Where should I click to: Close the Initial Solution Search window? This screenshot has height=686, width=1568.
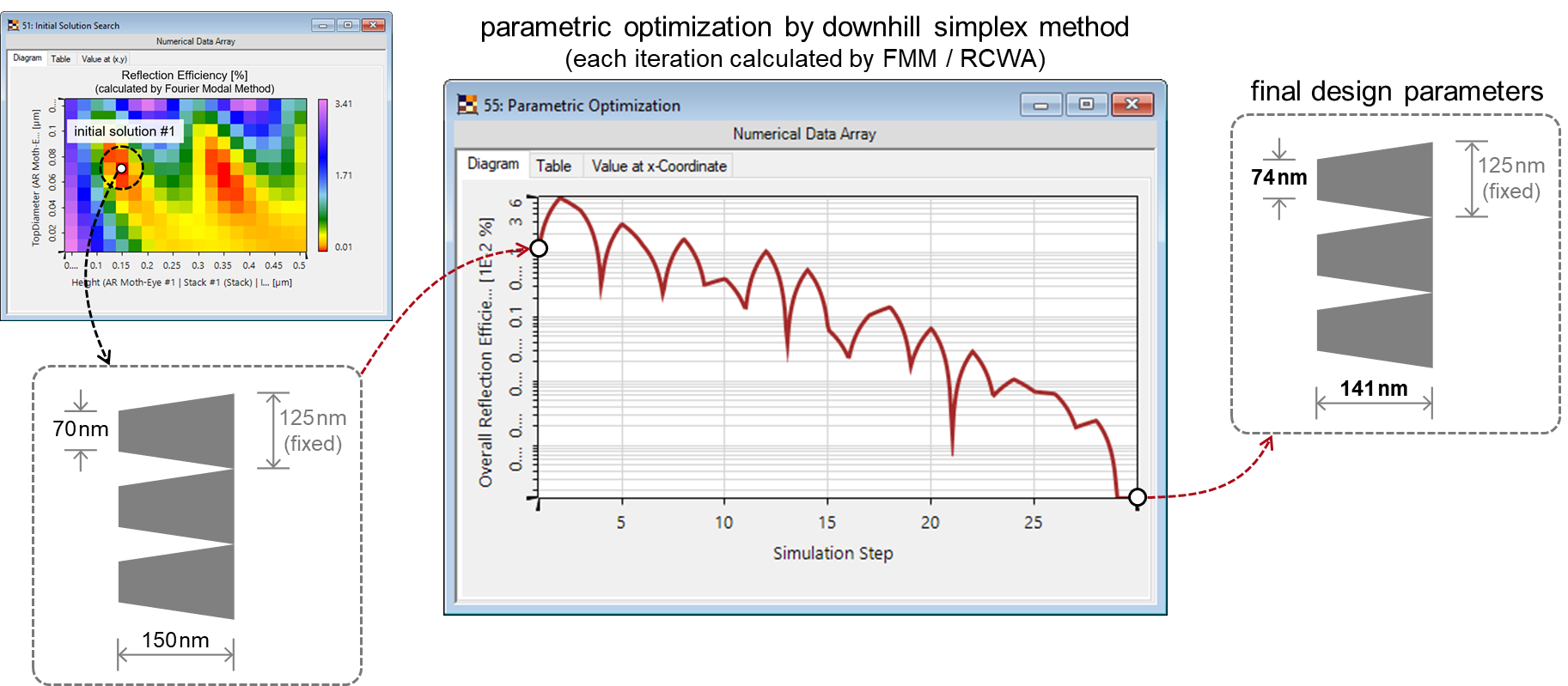click(x=373, y=25)
